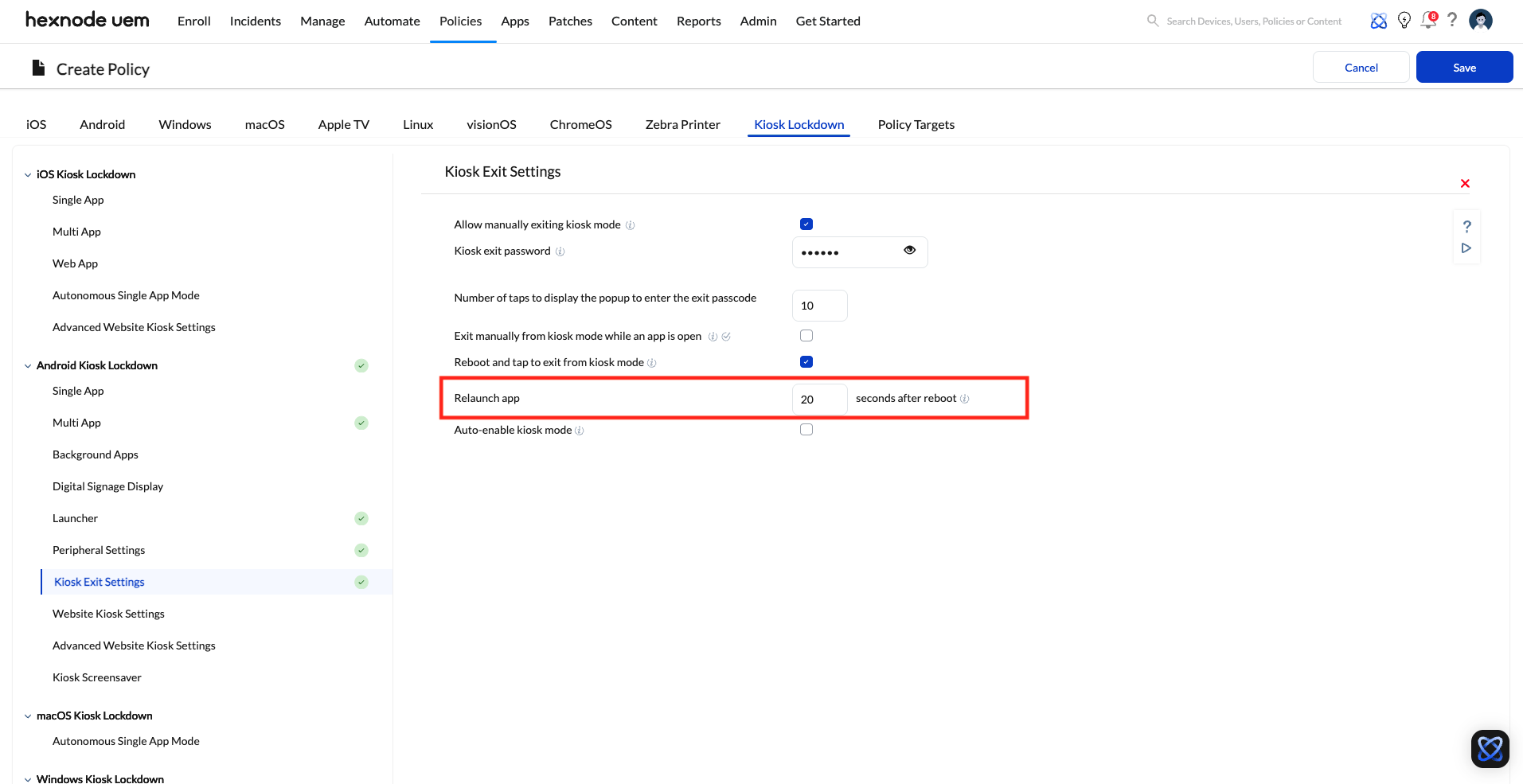Click the green check beside Multi App
The width and height of the screenshot is (1523, 784).
pos(361,423)
